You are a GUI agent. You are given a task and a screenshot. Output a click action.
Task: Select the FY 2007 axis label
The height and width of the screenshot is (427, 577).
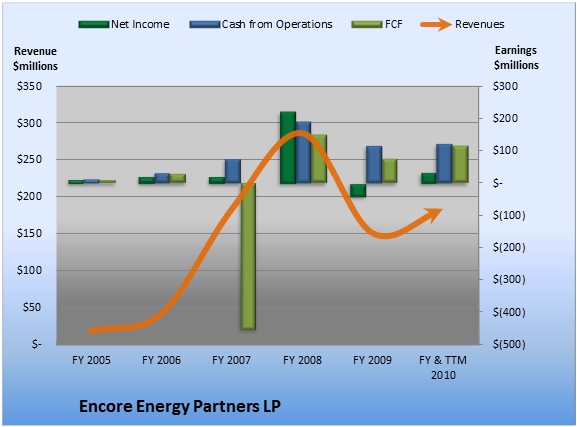231,360
